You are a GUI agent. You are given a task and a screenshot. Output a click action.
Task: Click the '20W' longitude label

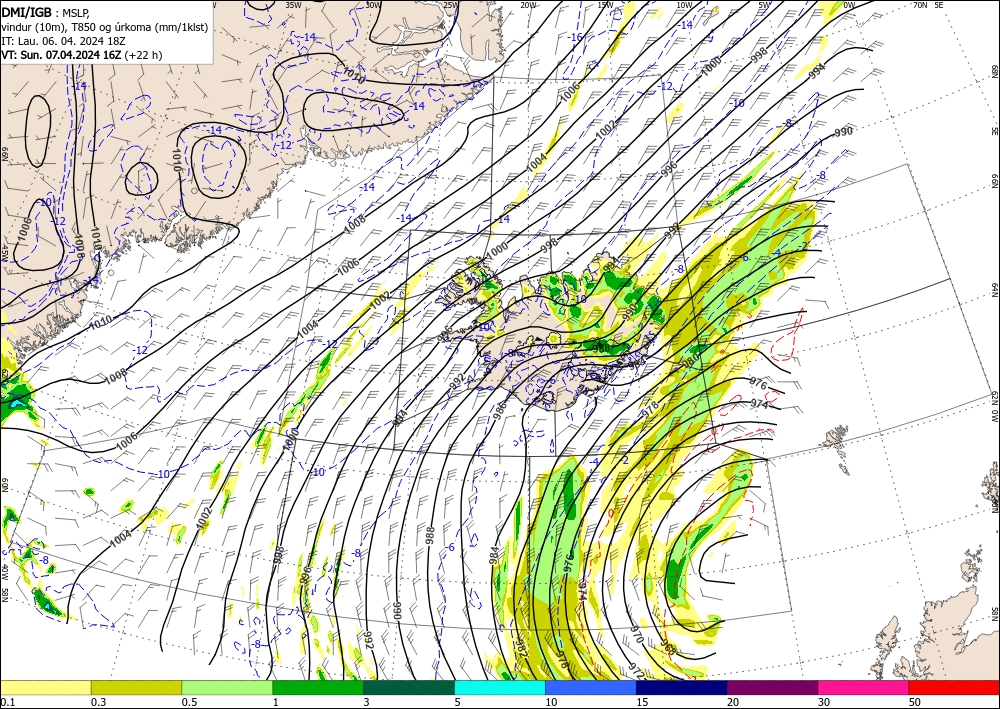click(528, 5)
